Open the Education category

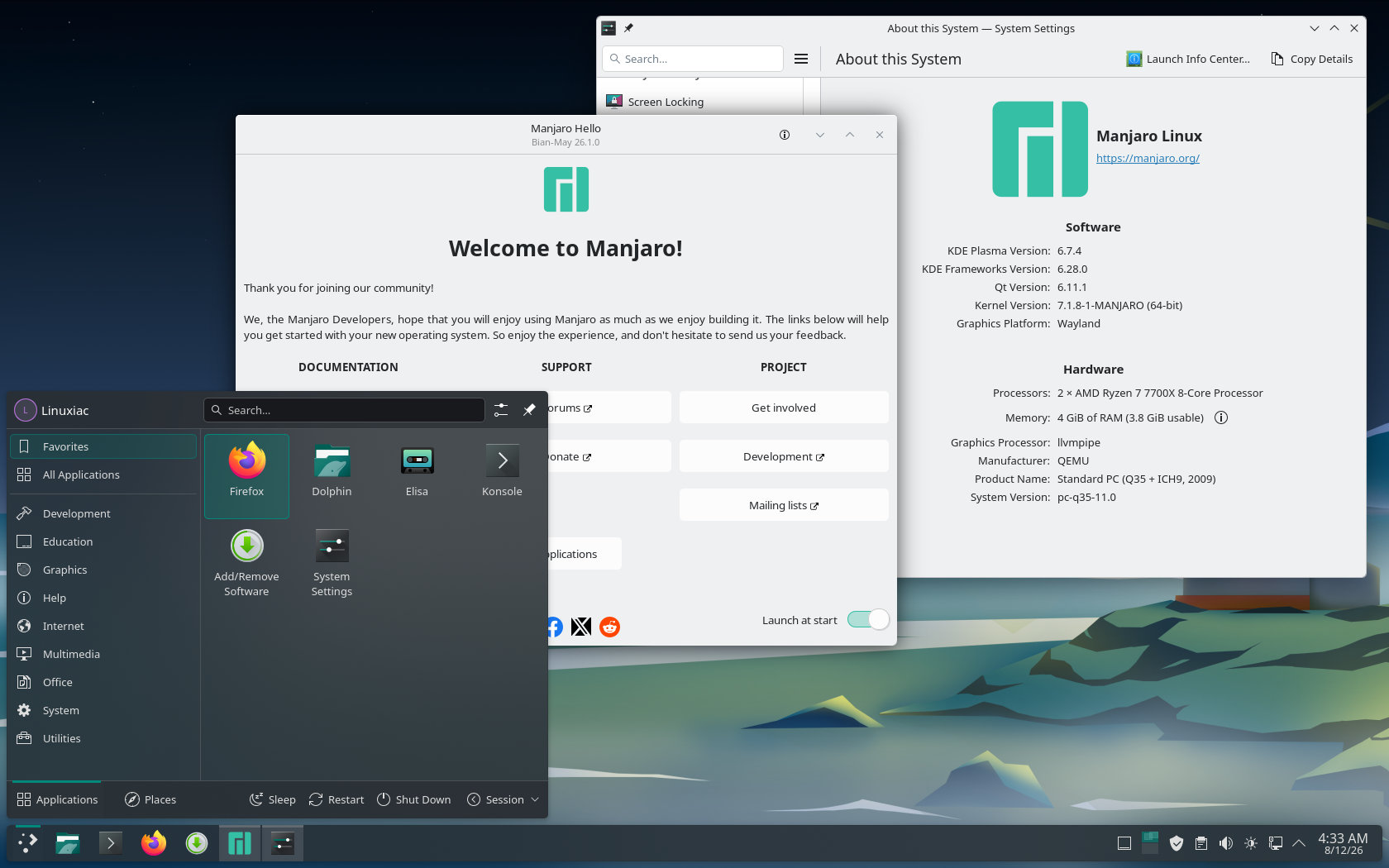click(103, 541)
